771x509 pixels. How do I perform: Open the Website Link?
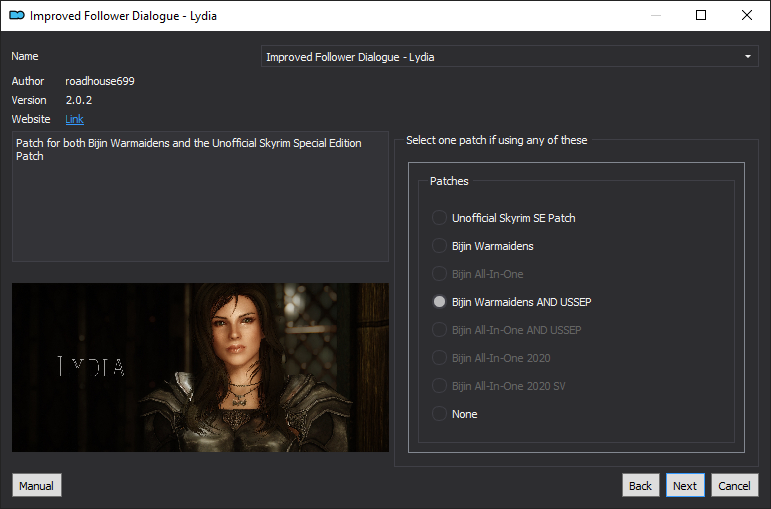click(74, 119)
